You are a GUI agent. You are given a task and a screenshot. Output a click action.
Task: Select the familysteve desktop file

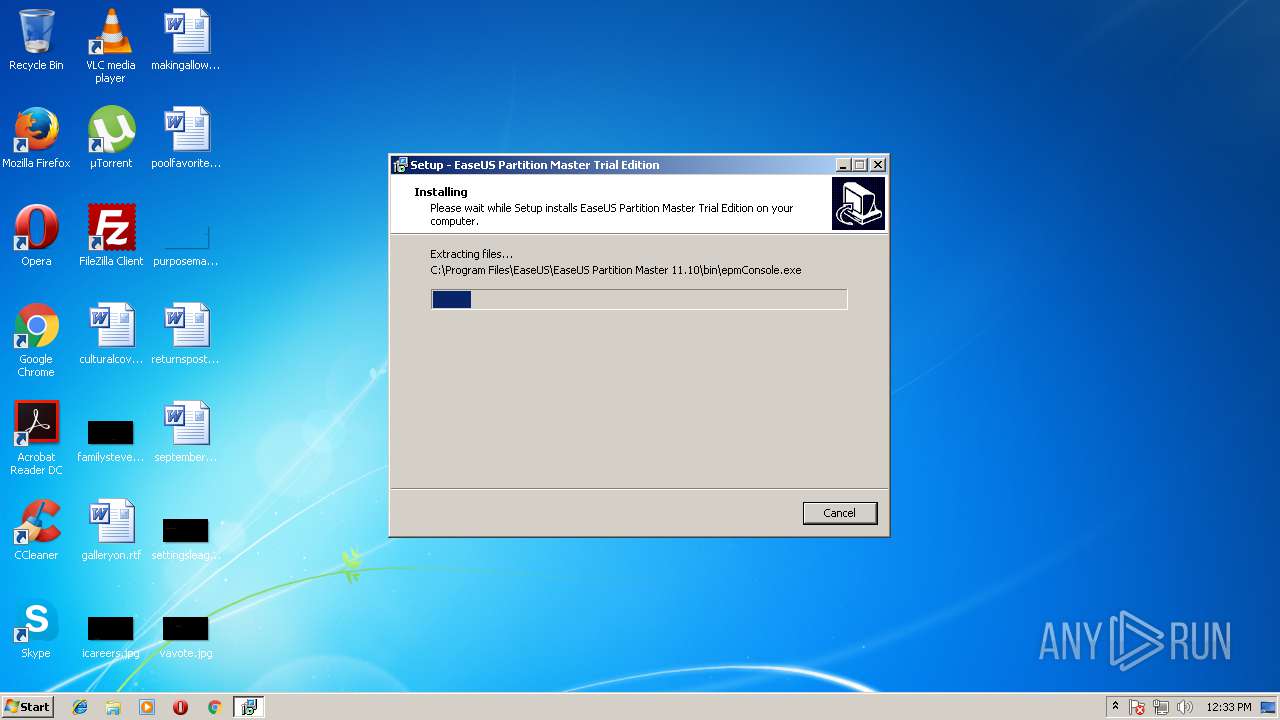coord(111,440)
